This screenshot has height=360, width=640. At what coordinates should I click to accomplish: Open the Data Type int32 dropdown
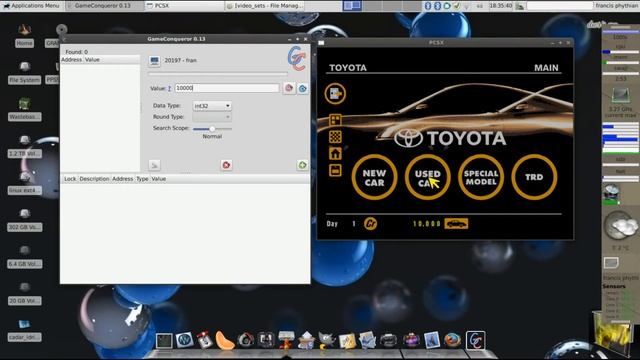[212, 106]
